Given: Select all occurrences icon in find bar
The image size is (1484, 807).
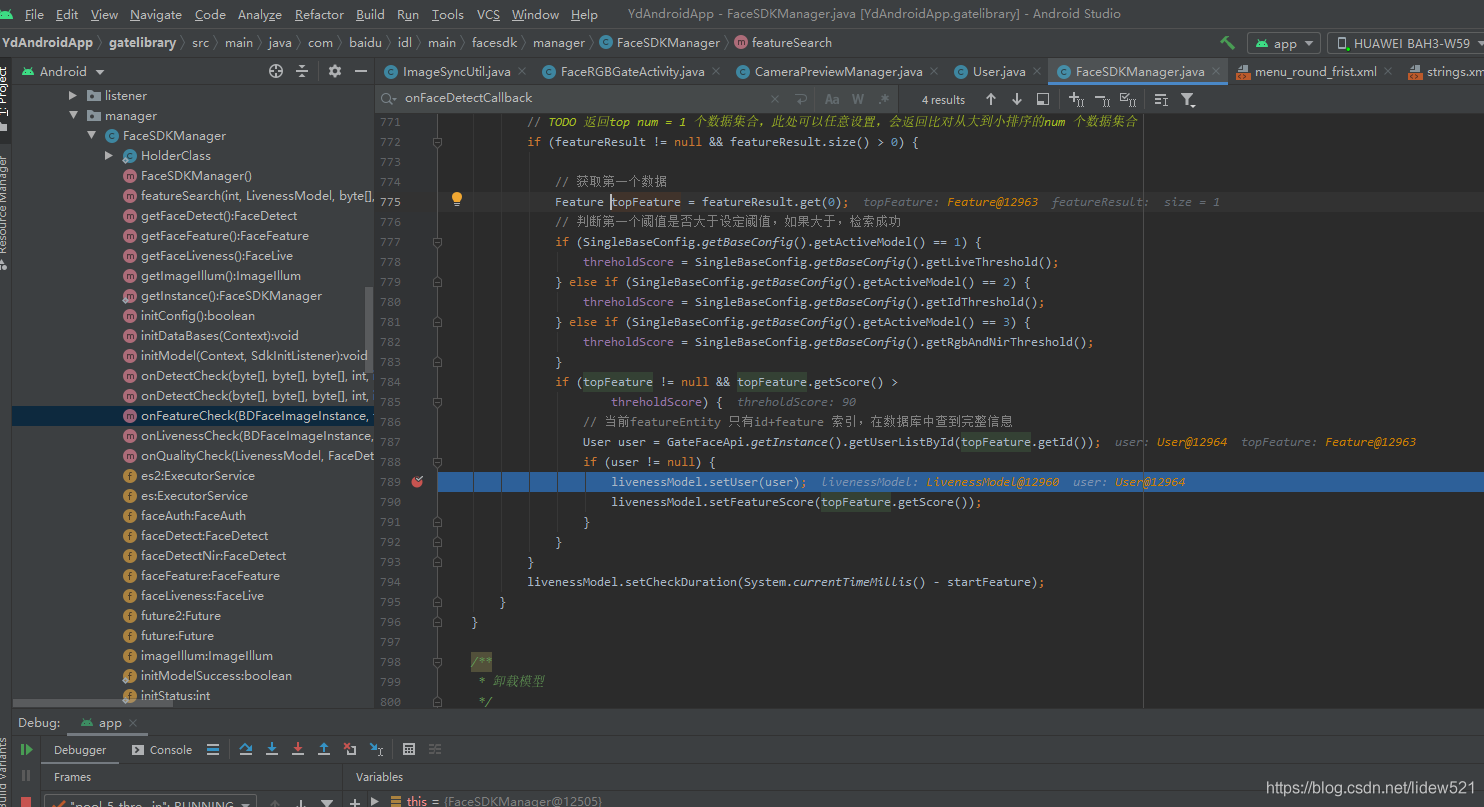Looking at the screenshot, I should pyautogui.click(x=1128, y=99).
